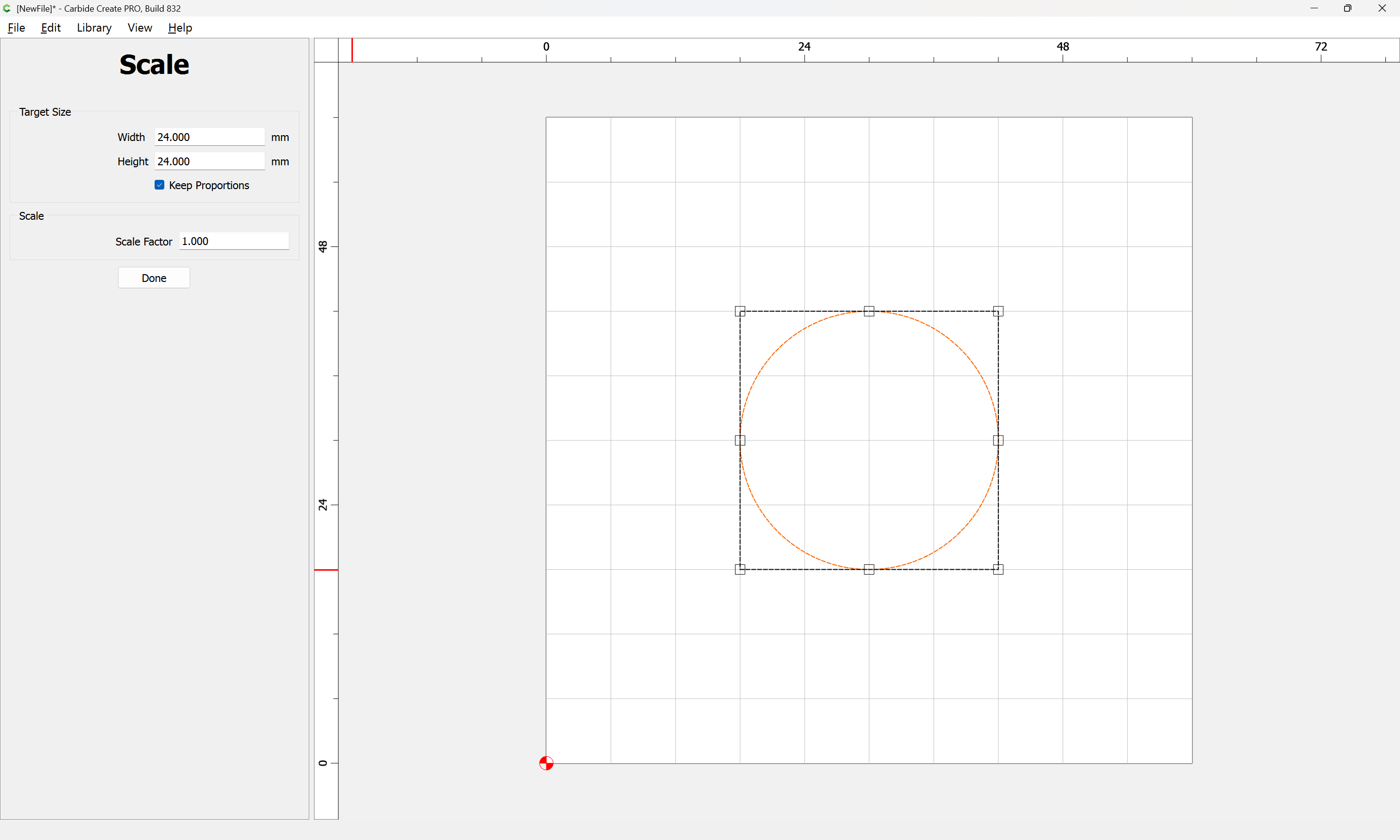The width and height of the screenshot is (1400, 840).
Task: Click the left-middle selection handle
Action: [739, 440]
